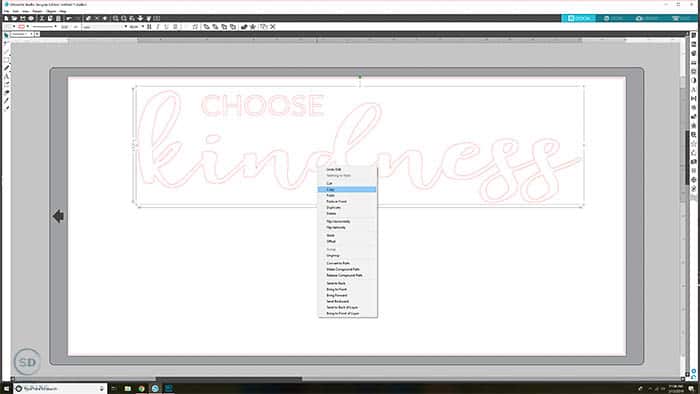This screenshot has width=700, height=394.
Task: Click the Zoom In magnifier icon
Action: [x=116, y=18]
